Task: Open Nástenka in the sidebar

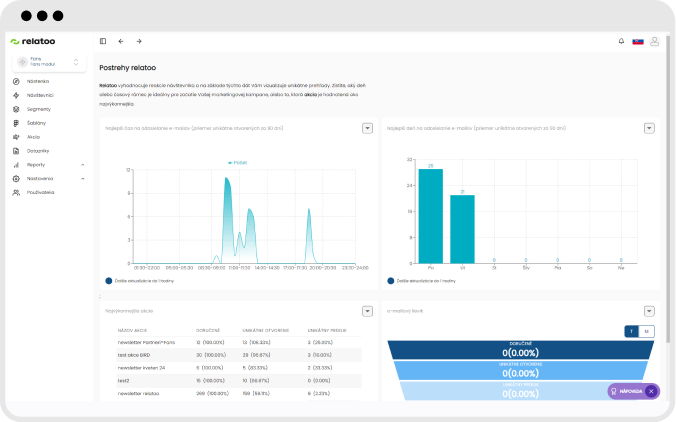Action: point(38,81)
